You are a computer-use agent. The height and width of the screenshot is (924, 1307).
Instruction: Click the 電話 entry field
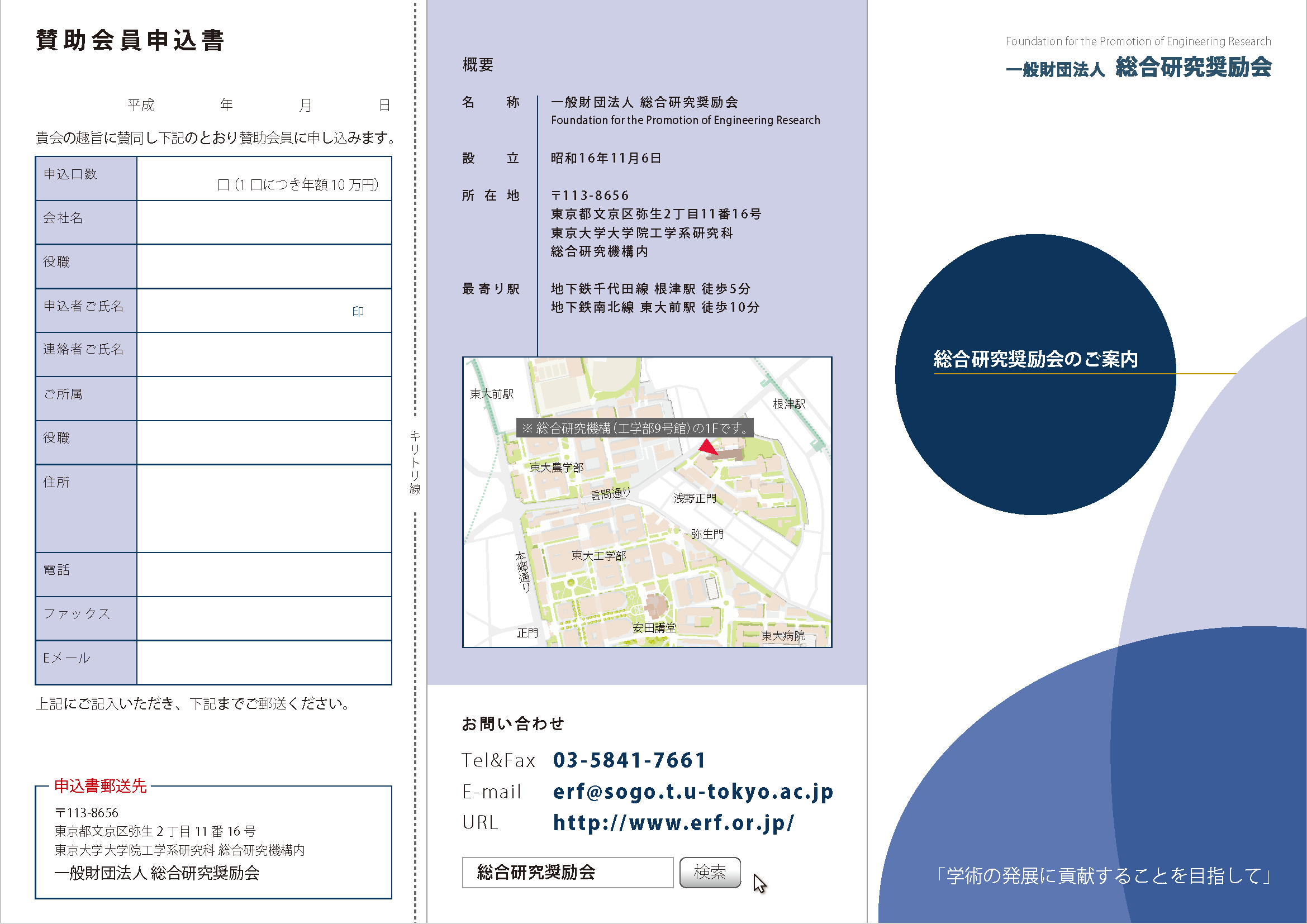click(x=264, y=575)
